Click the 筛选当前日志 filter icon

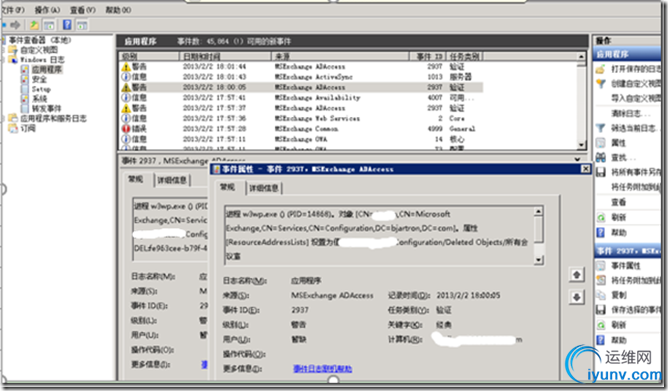point(600,128)
